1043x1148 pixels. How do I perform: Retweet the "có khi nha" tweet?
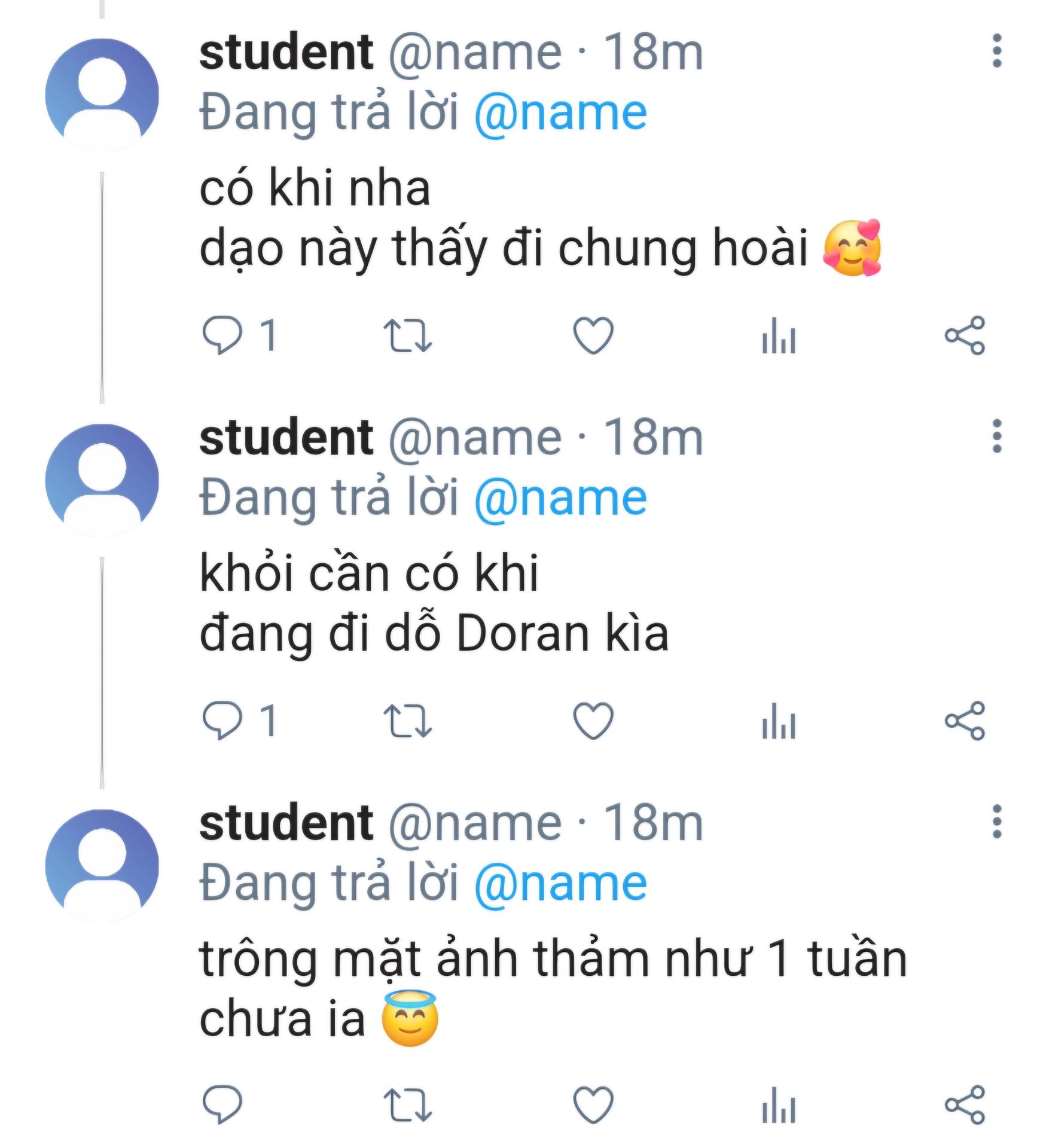pos(407,335)
